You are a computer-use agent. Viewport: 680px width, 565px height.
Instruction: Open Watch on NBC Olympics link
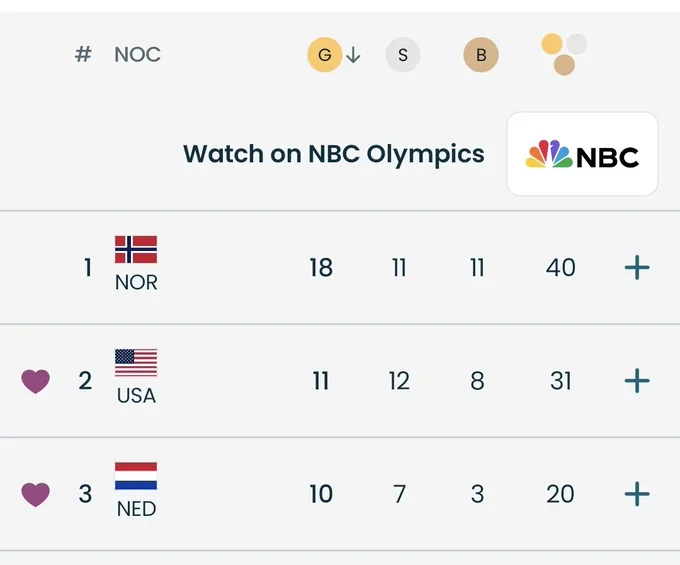tap(333, 154)
